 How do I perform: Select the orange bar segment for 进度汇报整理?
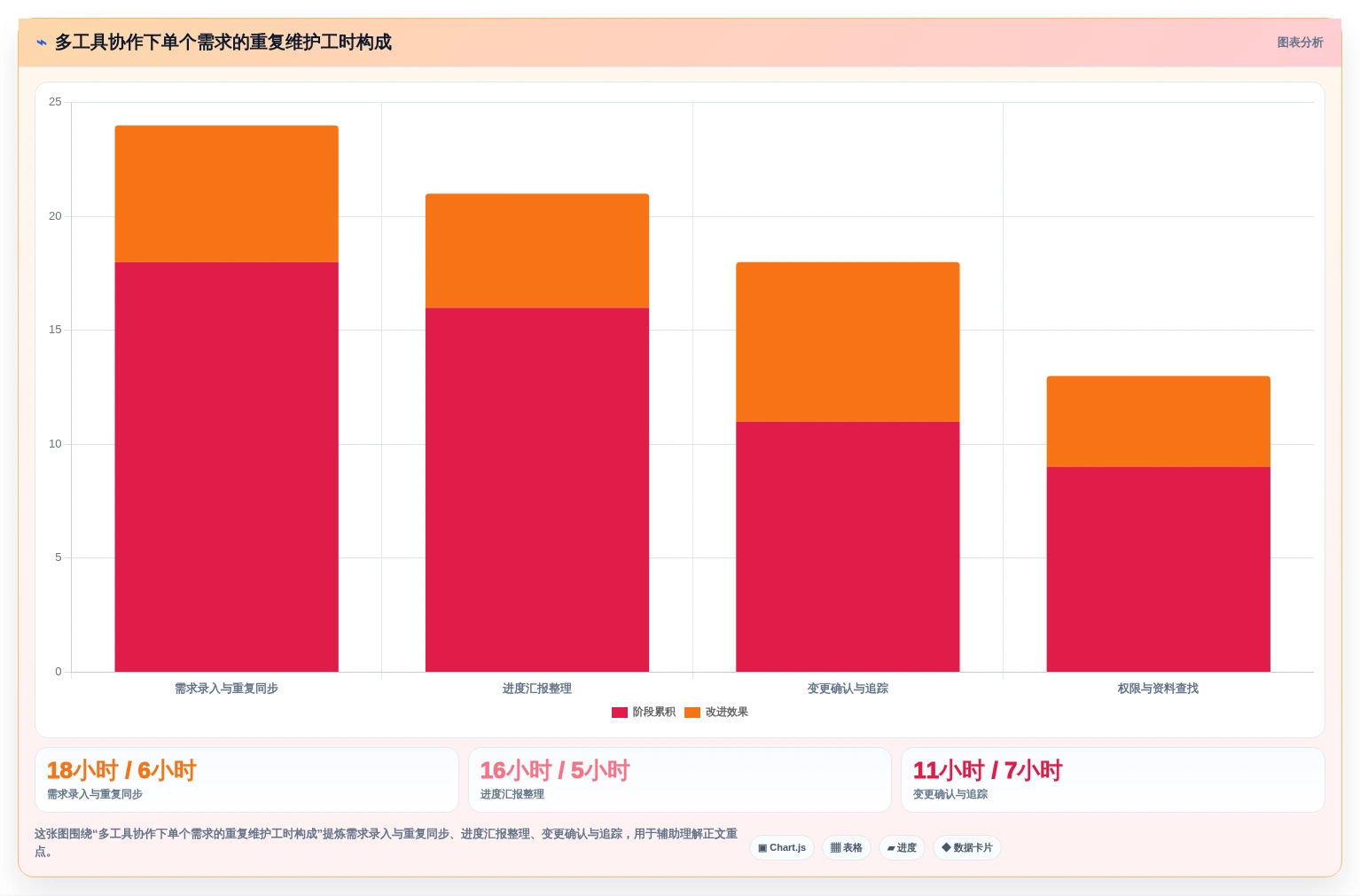tap(537, 251)
